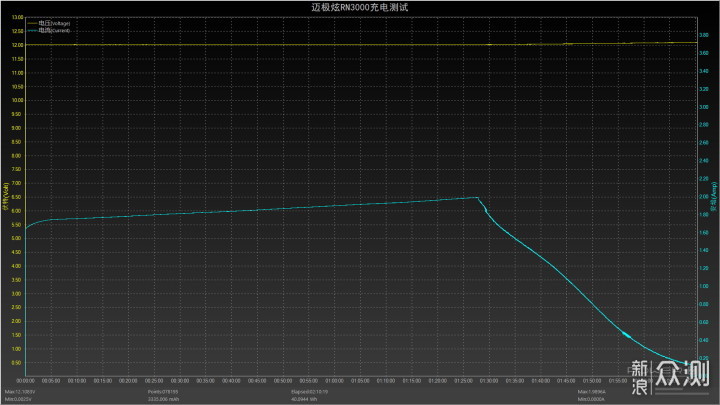Click the yellow voltage line swatch in legend
720x405 pixels.
(32, 23)
